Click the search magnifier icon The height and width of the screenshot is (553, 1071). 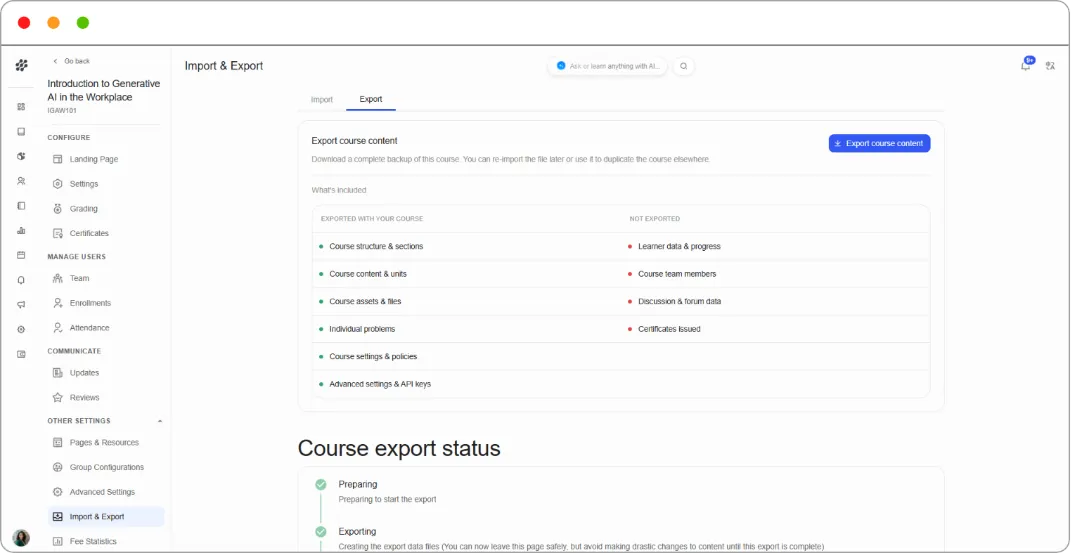pyautogui.click(x=683, y=66)
